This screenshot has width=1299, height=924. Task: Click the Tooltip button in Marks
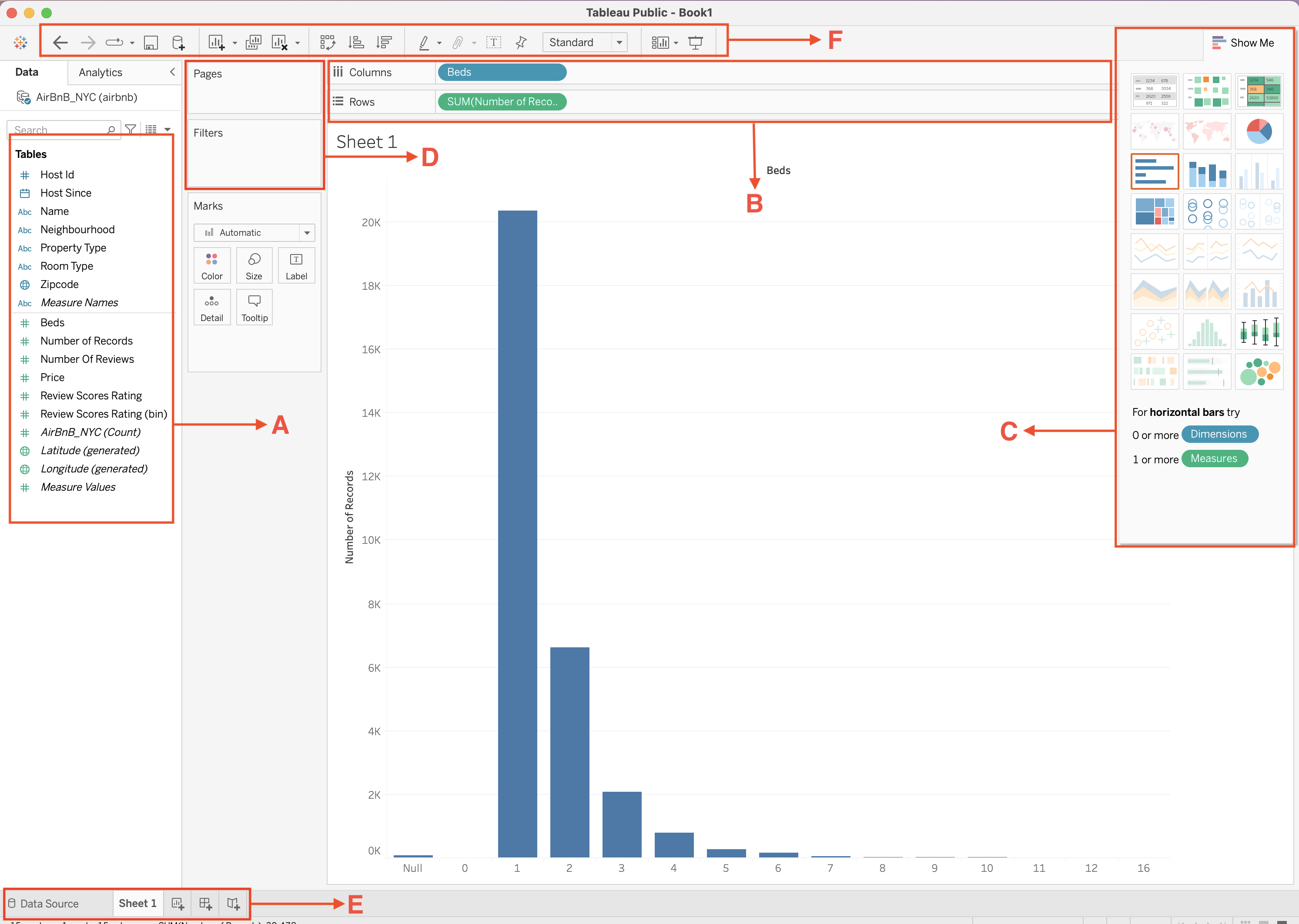click(254, 307)
